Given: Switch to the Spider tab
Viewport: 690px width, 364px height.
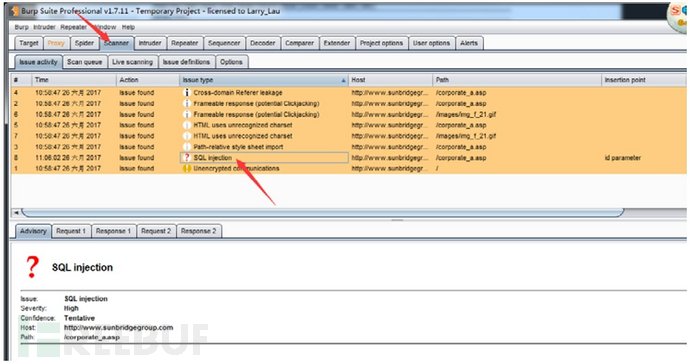Looking at the screenshot, I should click(84, 43).
